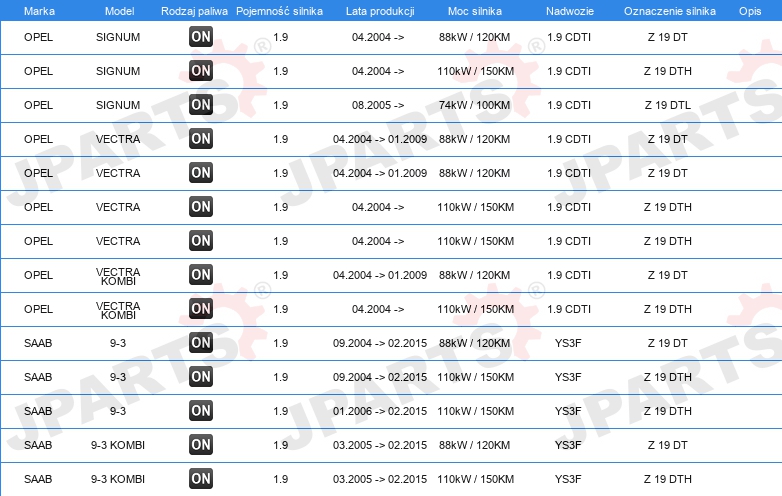
Task: Click the '01.2006 -> 02.2015' date cell
Action: 380,411
